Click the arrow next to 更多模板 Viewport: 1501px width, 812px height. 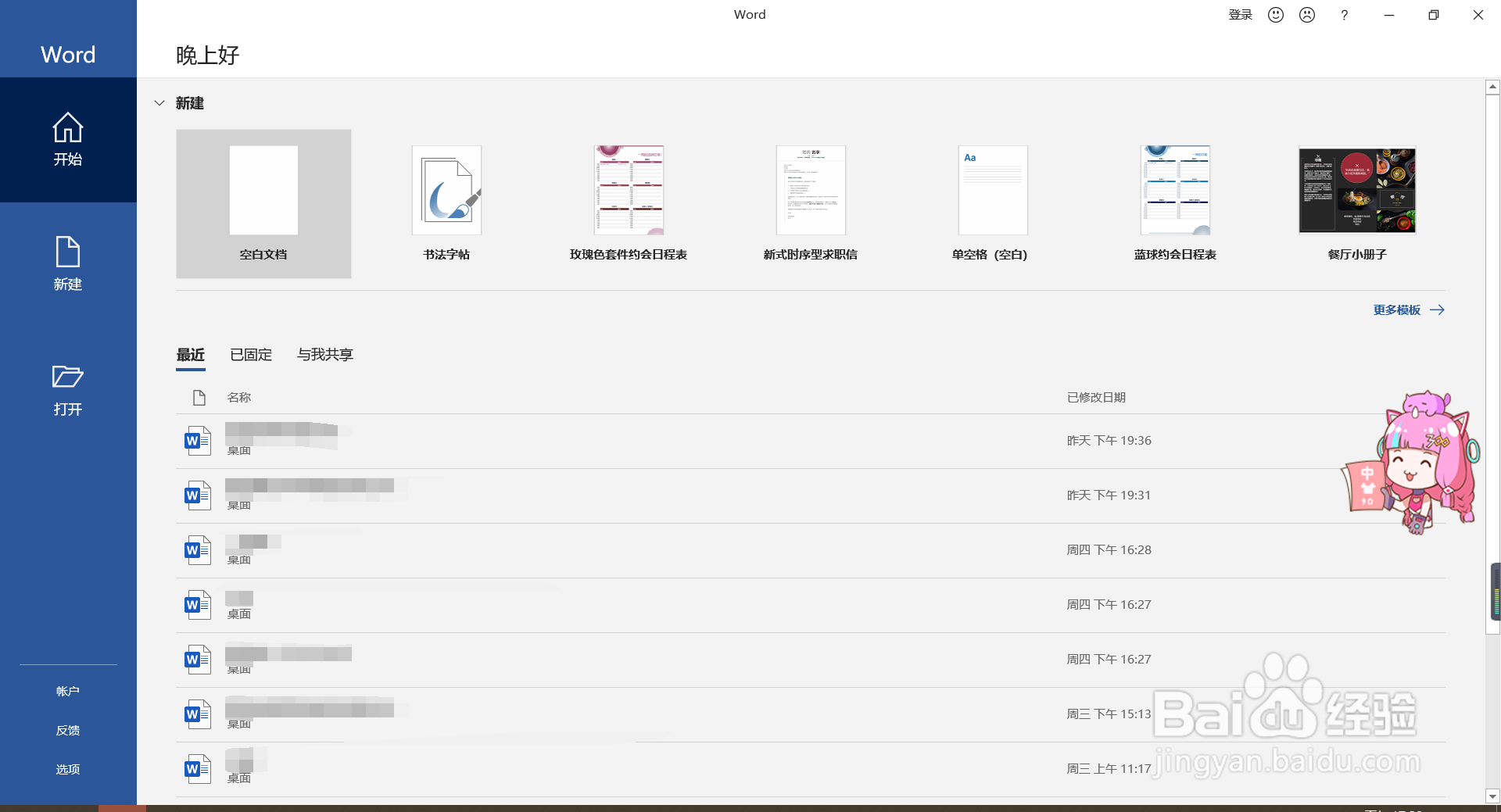point(1437,310)
